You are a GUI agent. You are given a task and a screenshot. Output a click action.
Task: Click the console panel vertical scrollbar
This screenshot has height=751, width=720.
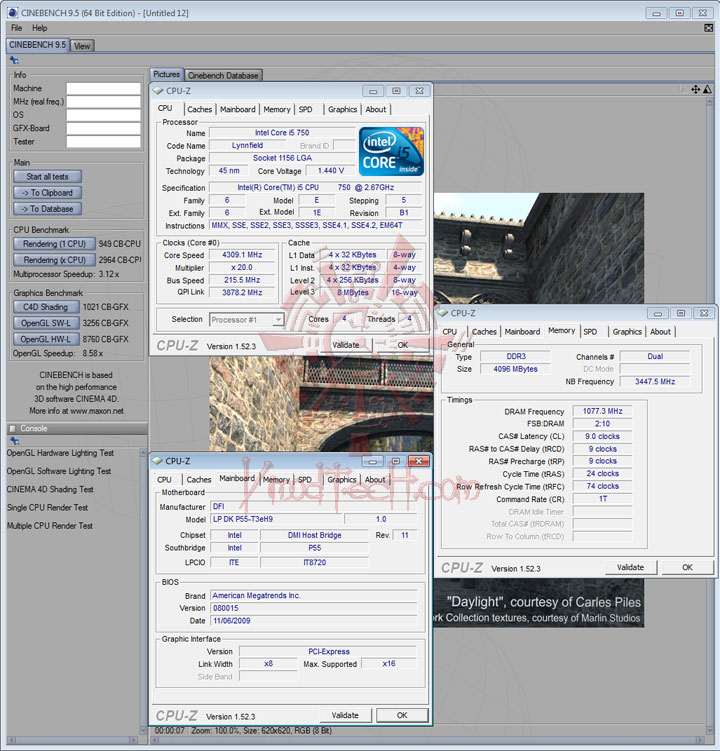point(143,592)
